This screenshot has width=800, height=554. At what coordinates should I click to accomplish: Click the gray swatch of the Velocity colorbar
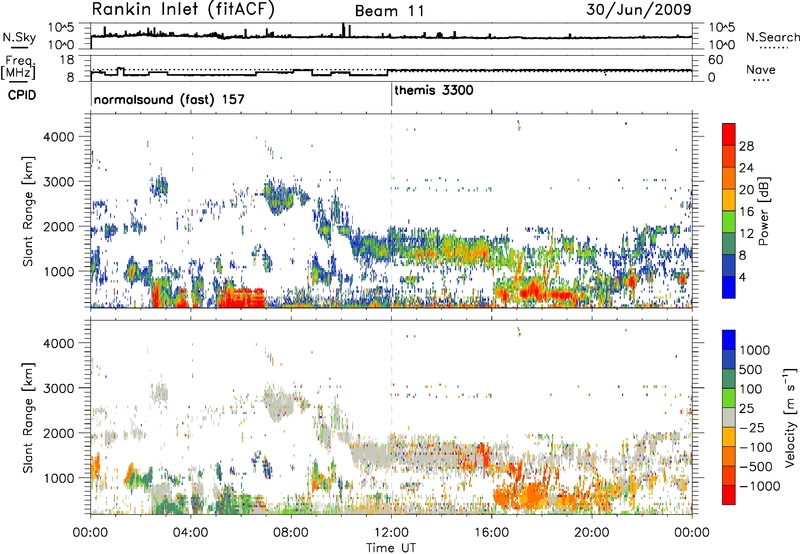coord(729,417)
